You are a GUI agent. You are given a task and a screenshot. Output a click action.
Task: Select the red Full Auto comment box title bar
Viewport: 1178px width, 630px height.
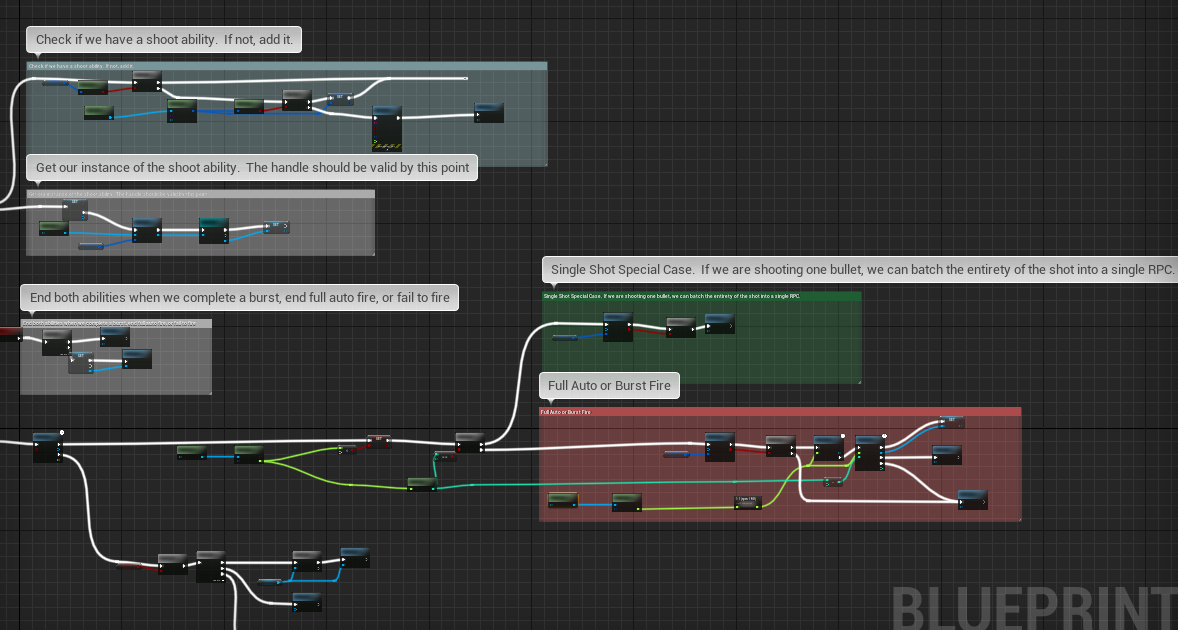coord(780,411)
